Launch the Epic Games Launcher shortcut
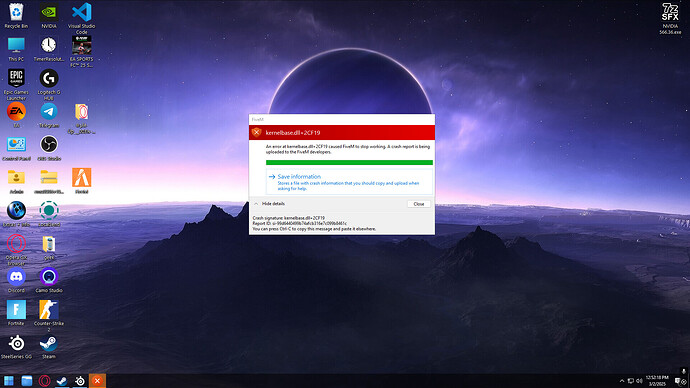This screenshot has width=690, height=388. 16,84
